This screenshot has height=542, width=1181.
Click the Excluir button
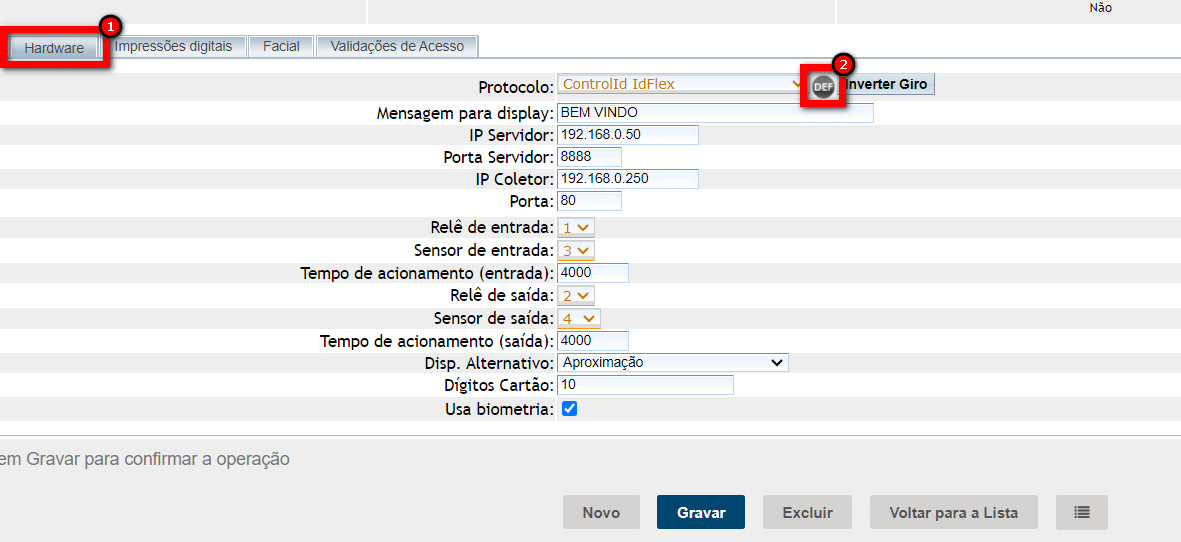click(807, 512)
